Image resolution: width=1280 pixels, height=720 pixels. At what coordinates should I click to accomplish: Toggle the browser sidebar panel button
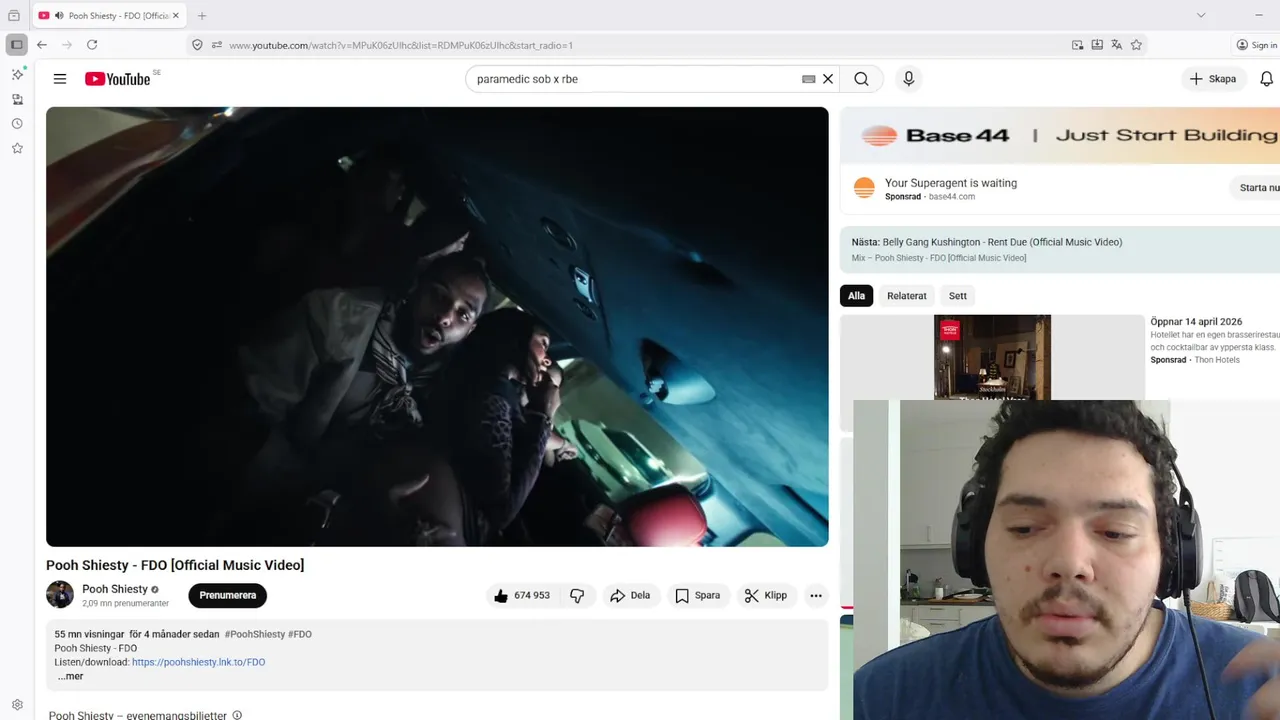tap(17, 45)
